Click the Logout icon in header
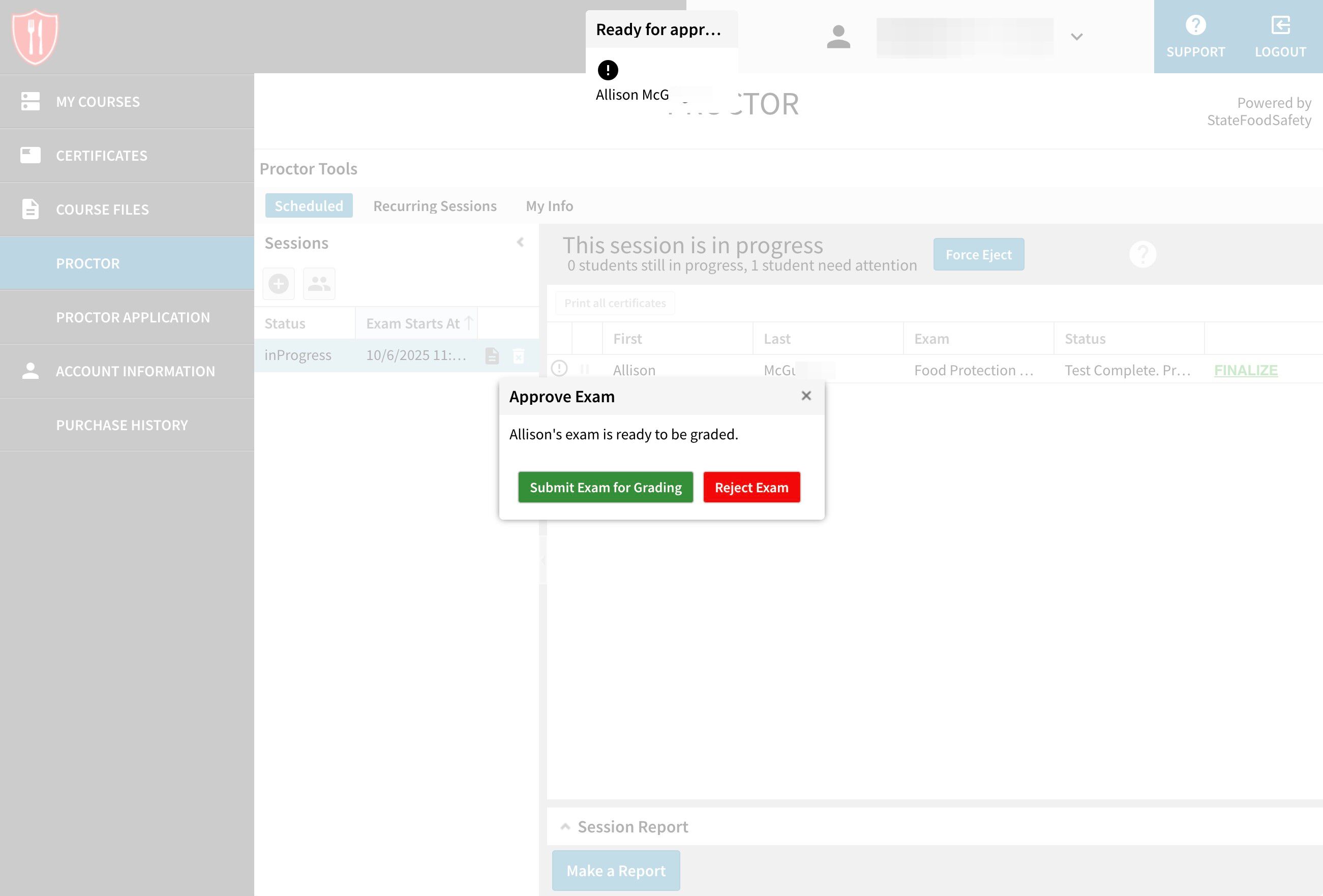Screen dimensions: 1323x896 coord(1280,25)
